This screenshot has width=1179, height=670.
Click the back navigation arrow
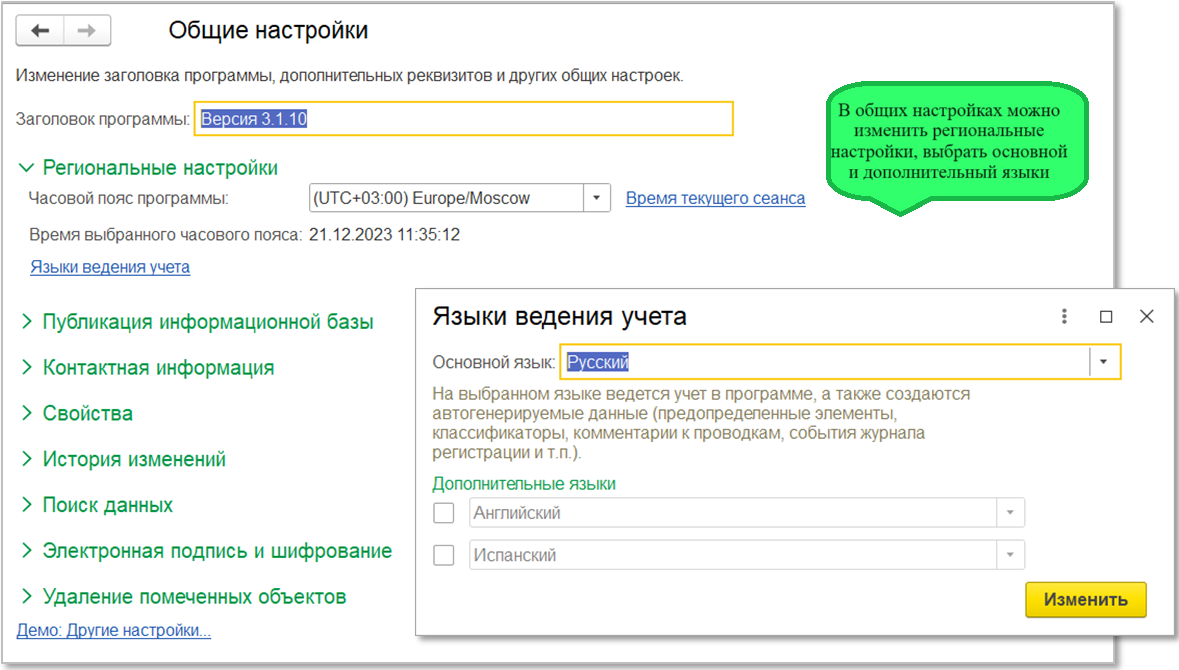point(40,31)
